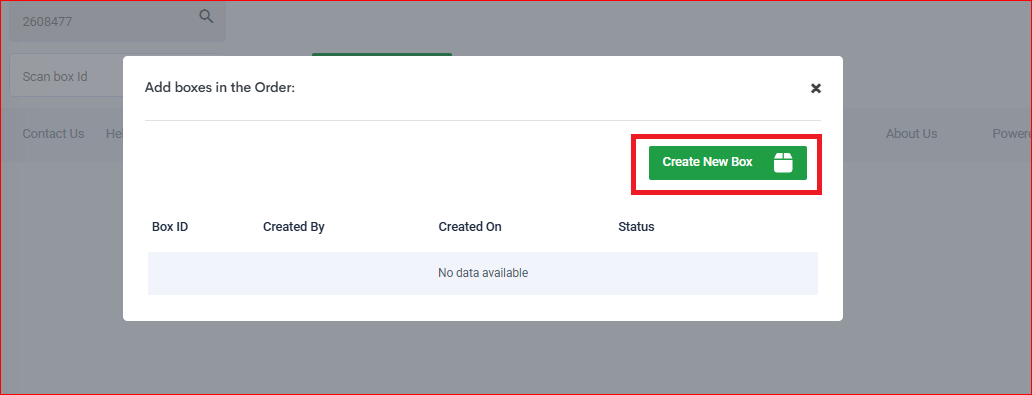The image size is (1032, 395).
Task: Select the Created On column header
Action: [470, 226]
